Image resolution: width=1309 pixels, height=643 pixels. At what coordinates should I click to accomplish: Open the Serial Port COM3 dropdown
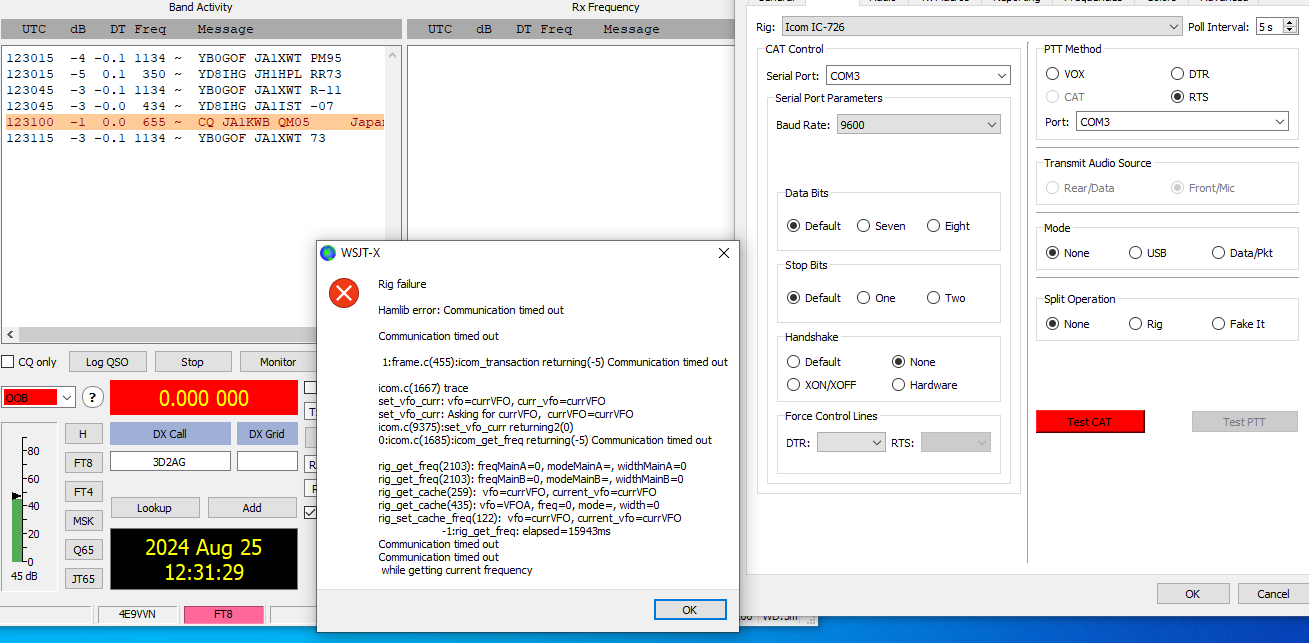coord(918,75)
